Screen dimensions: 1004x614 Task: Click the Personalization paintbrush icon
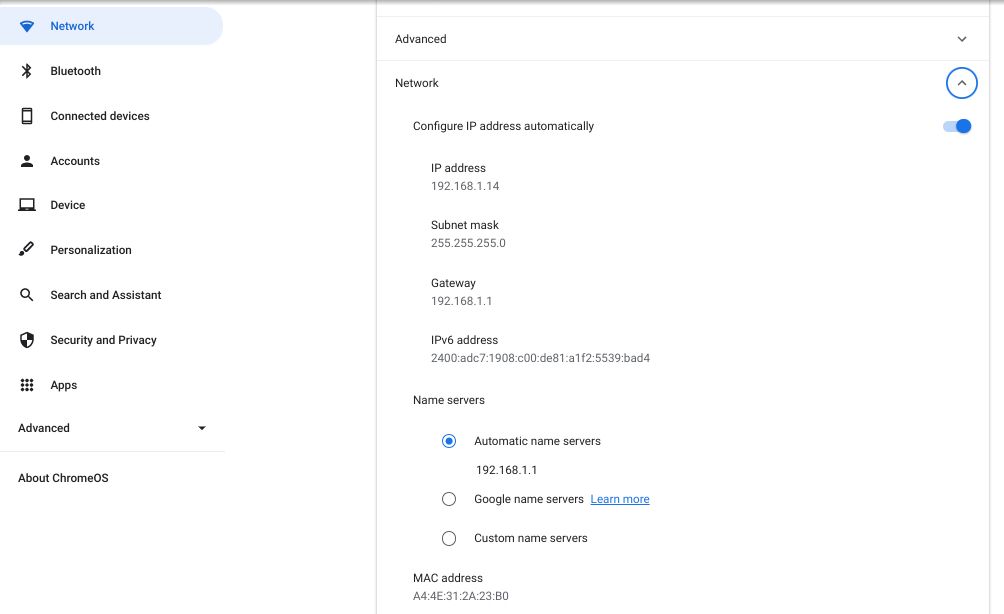(27, 250)
